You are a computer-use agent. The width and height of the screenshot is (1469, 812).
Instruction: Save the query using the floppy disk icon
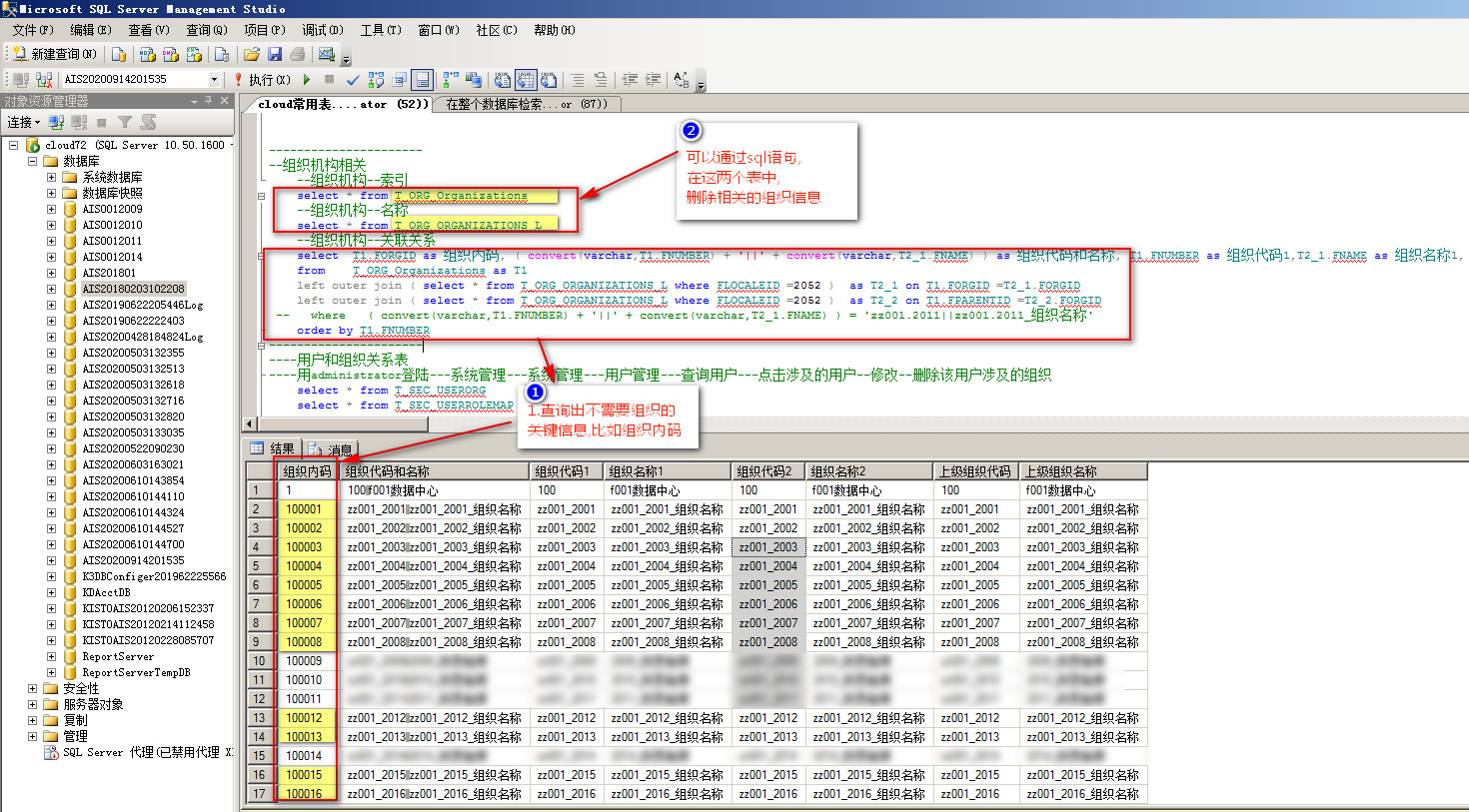[275, 54]
